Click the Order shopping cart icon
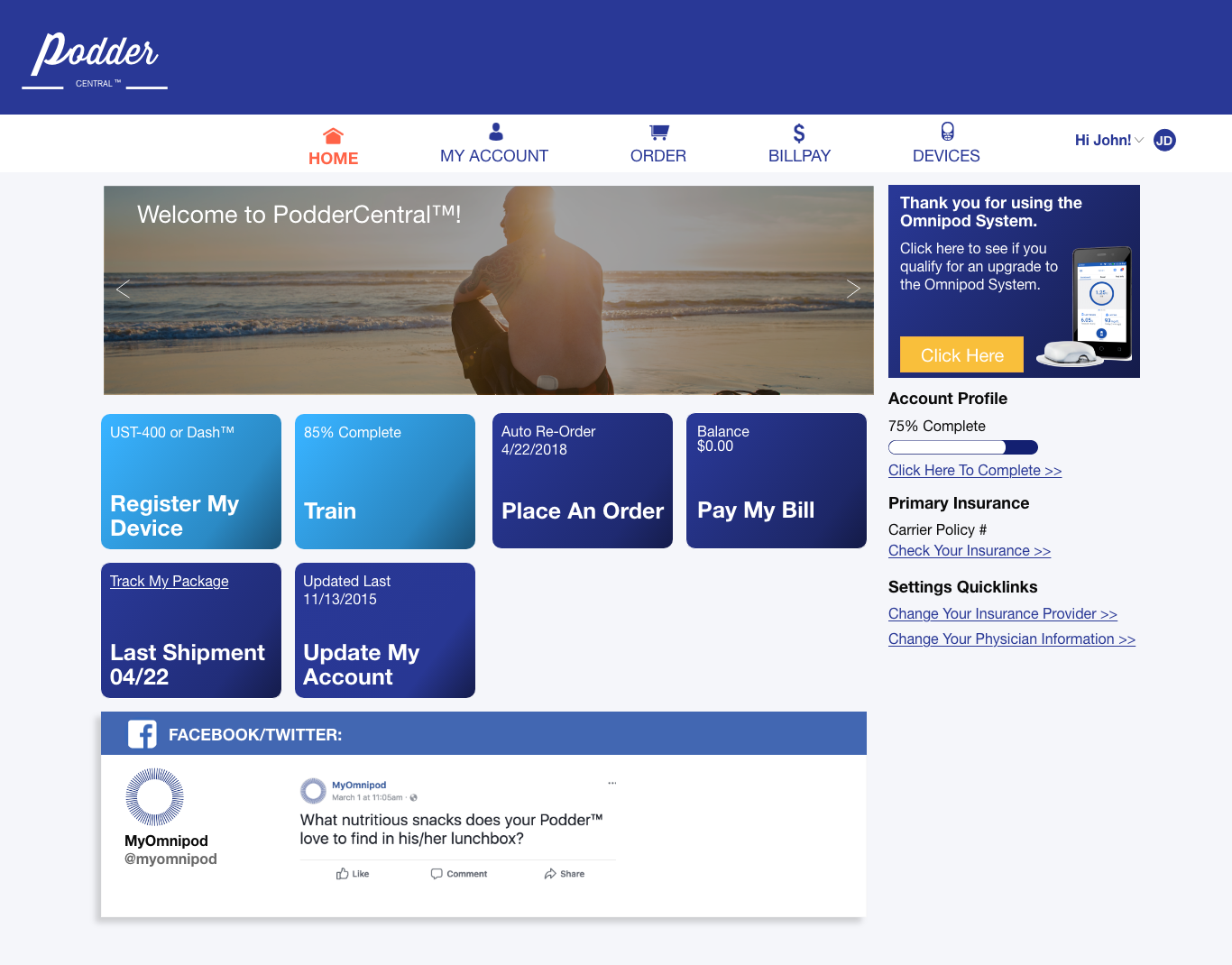This screenshot has width=1232, height=965. pos(659,133)
